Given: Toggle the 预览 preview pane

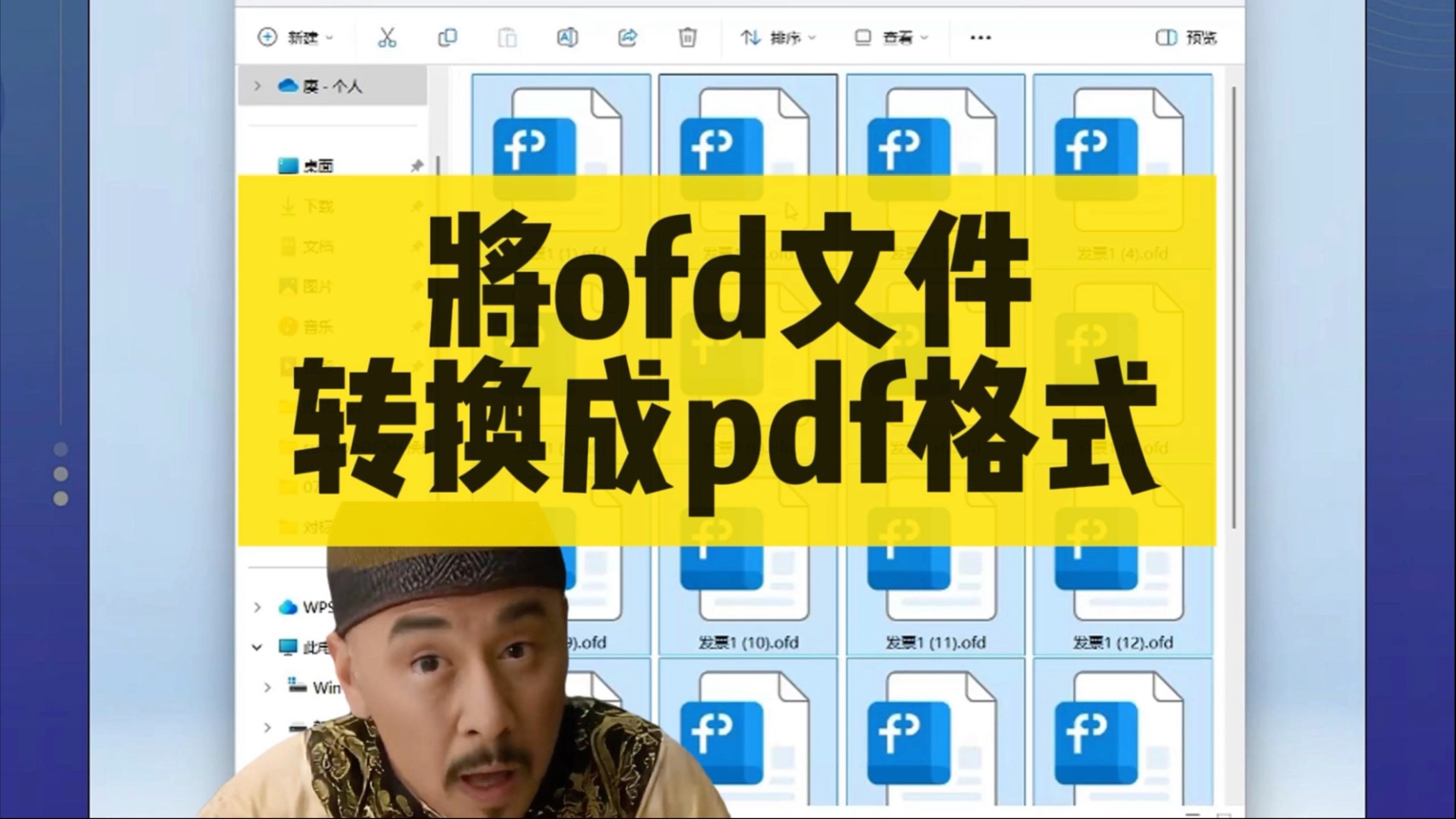Looking at the screenshot, I should [1188, 37].
